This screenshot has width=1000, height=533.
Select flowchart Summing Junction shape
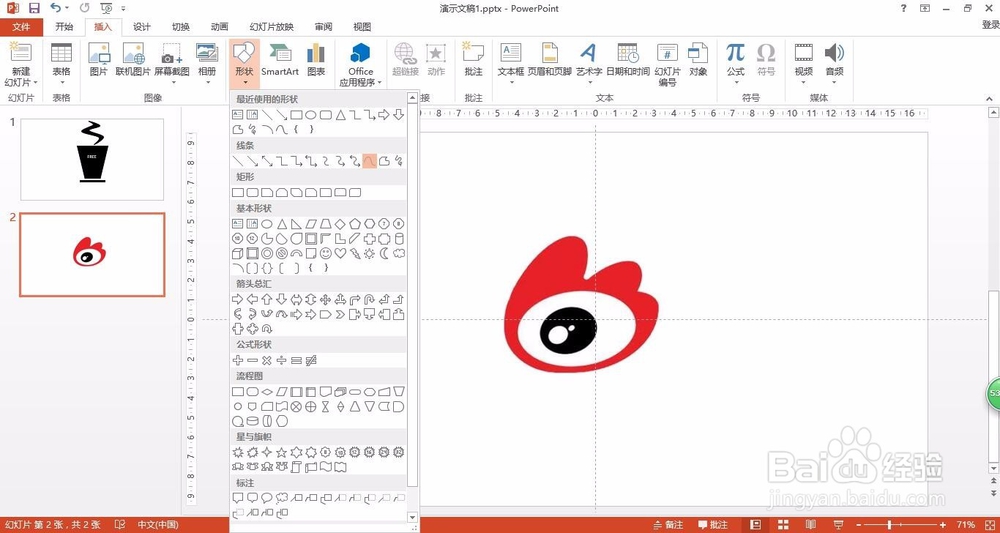297,406
